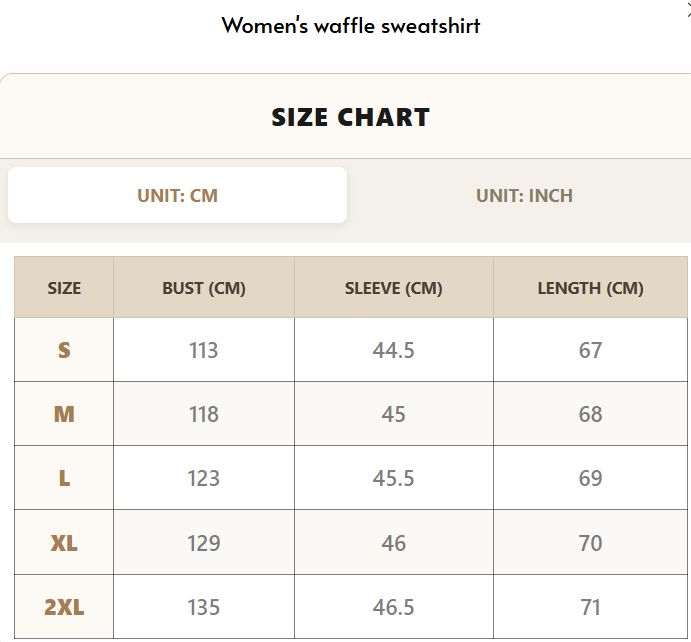The width and height of the screenshot is (691, 642).
Task: Click the BUST (CM) column header
Action: (x=204, y=288)
